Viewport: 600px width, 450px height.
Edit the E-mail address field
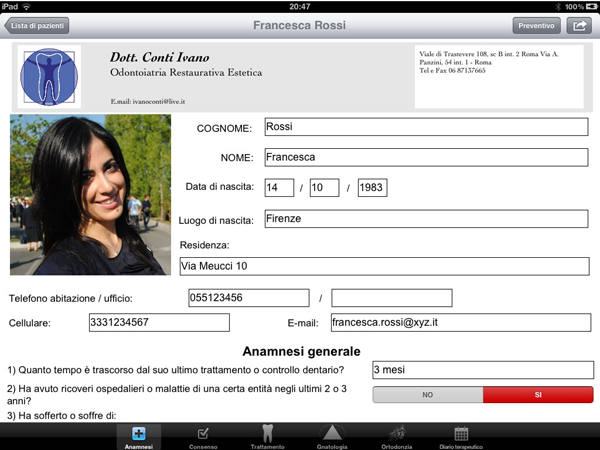click(459, 322)
